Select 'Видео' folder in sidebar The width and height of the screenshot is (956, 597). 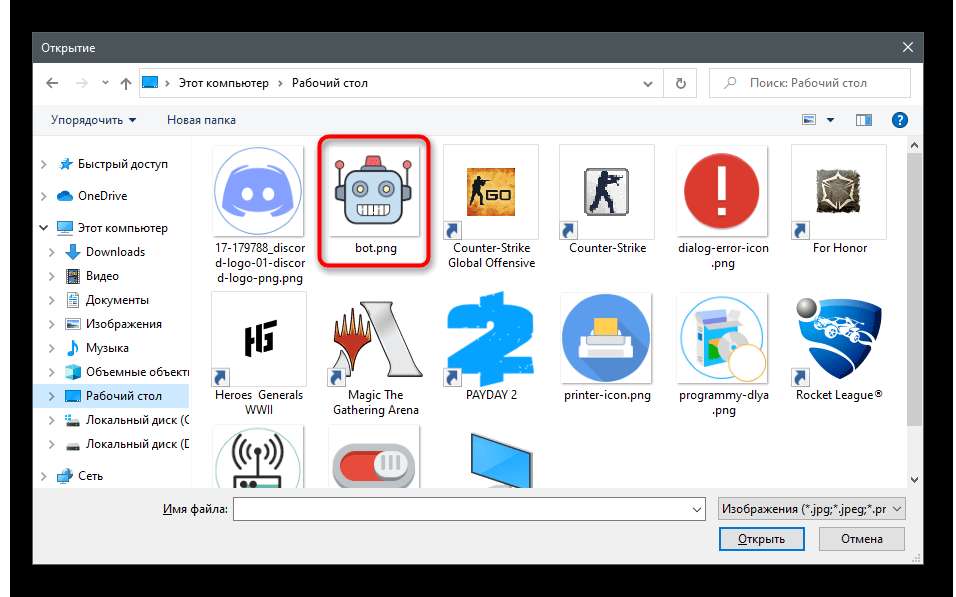[102, 276]
